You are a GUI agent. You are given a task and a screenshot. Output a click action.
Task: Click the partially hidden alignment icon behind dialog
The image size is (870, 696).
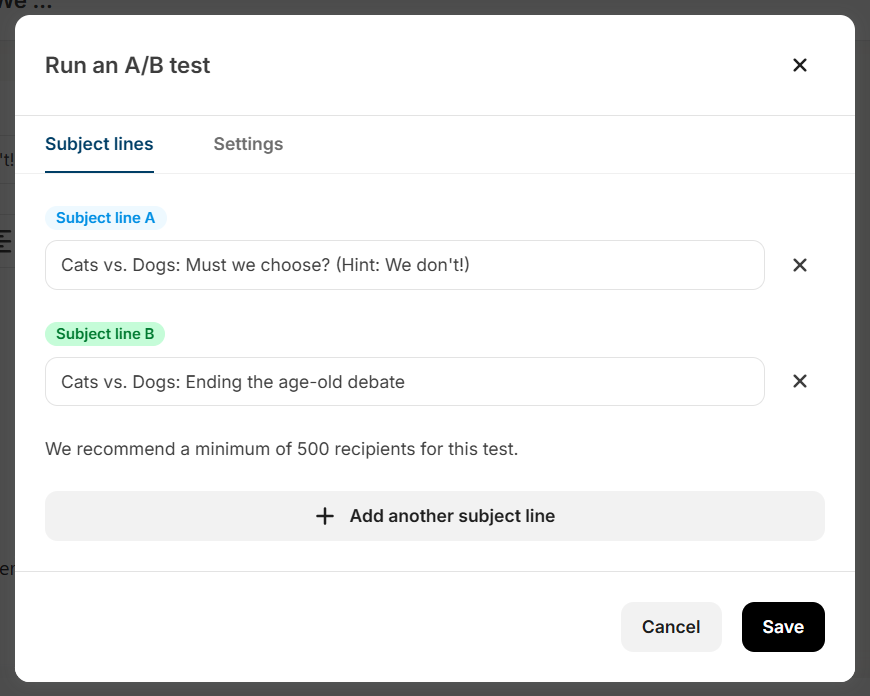click(6, 240)
